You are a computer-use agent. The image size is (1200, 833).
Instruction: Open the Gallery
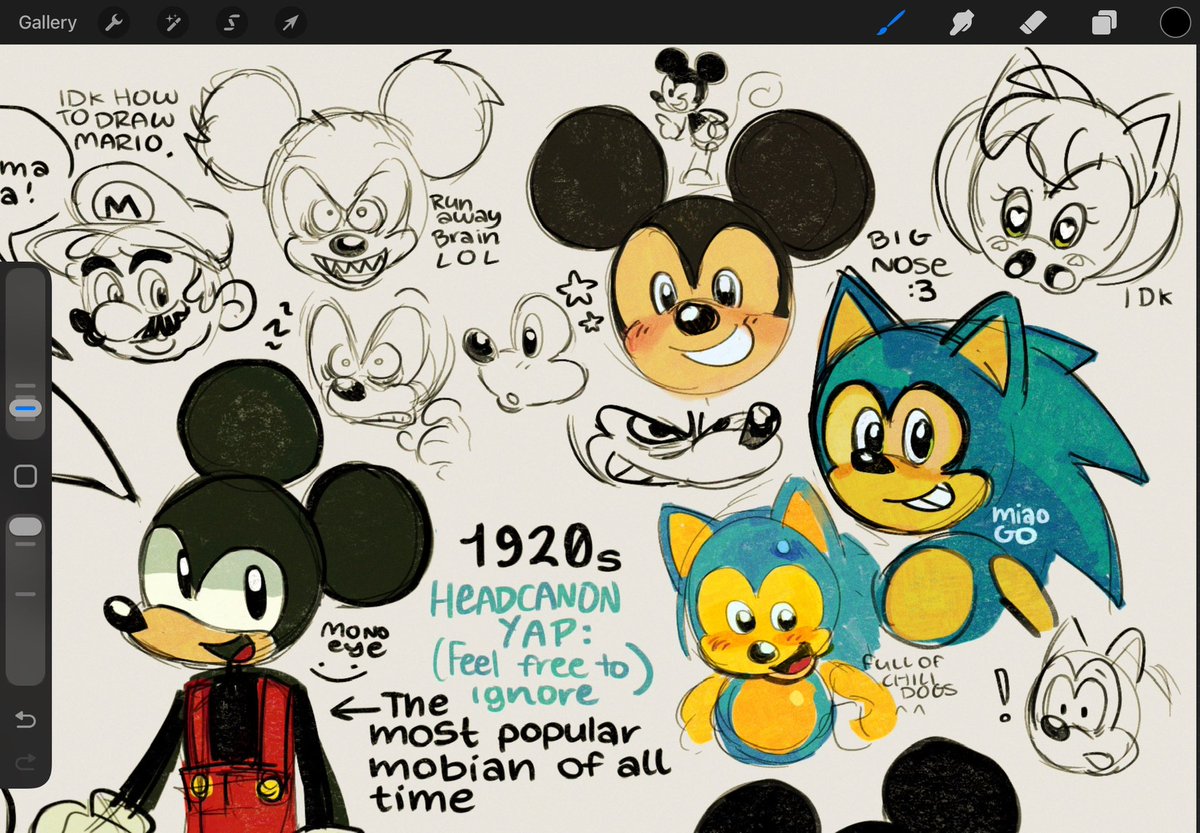click(x=47, y=22)
